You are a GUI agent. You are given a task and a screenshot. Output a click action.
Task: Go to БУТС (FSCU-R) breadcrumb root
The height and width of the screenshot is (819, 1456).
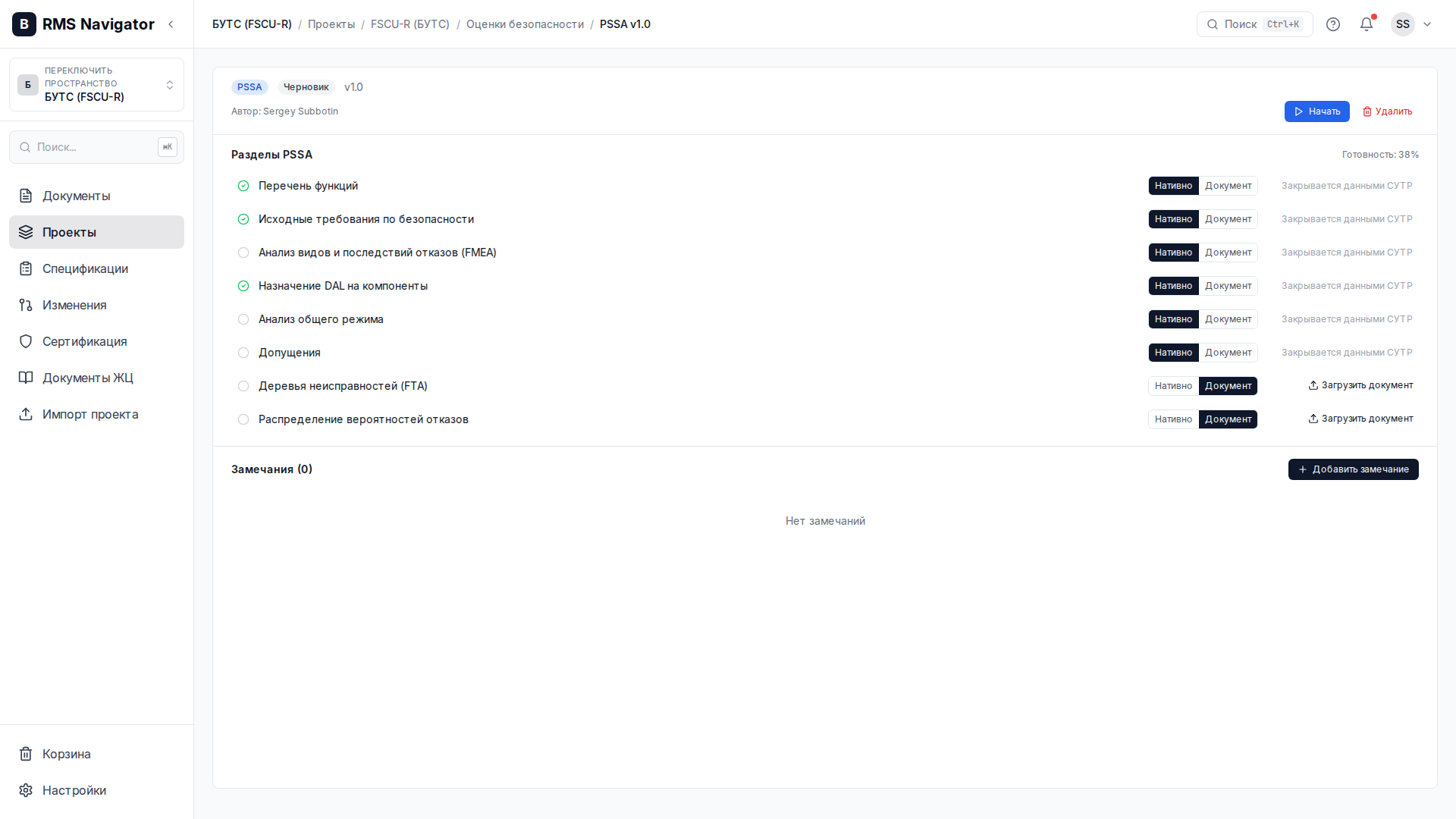252,24
